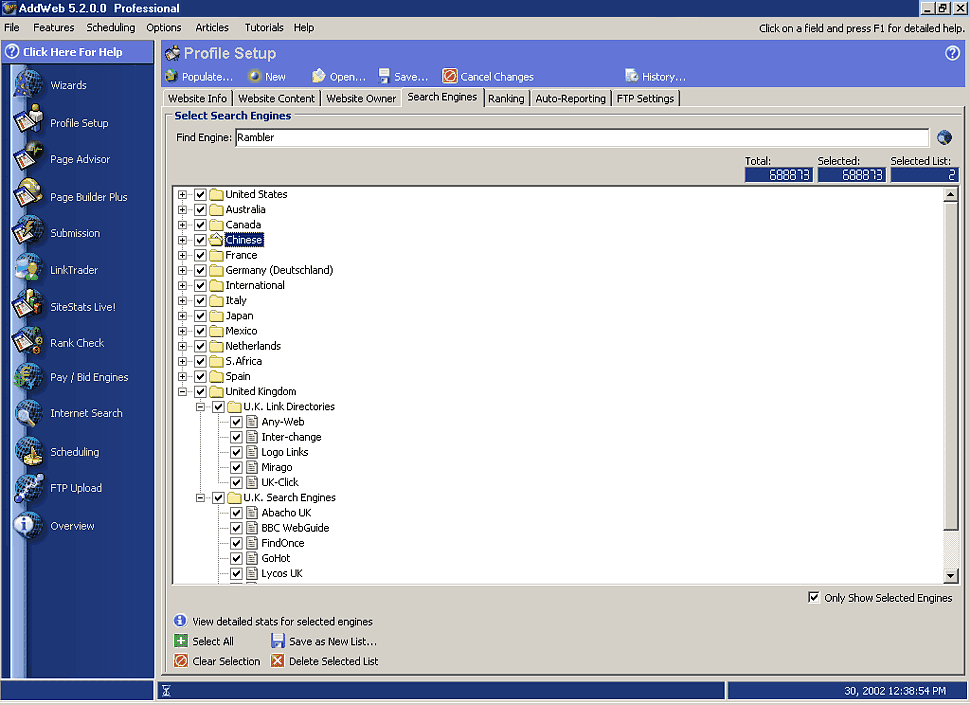This screenshot has height=705, width=970.
Task: Switch to FTP Settings tab
Action: pos(645,98)
